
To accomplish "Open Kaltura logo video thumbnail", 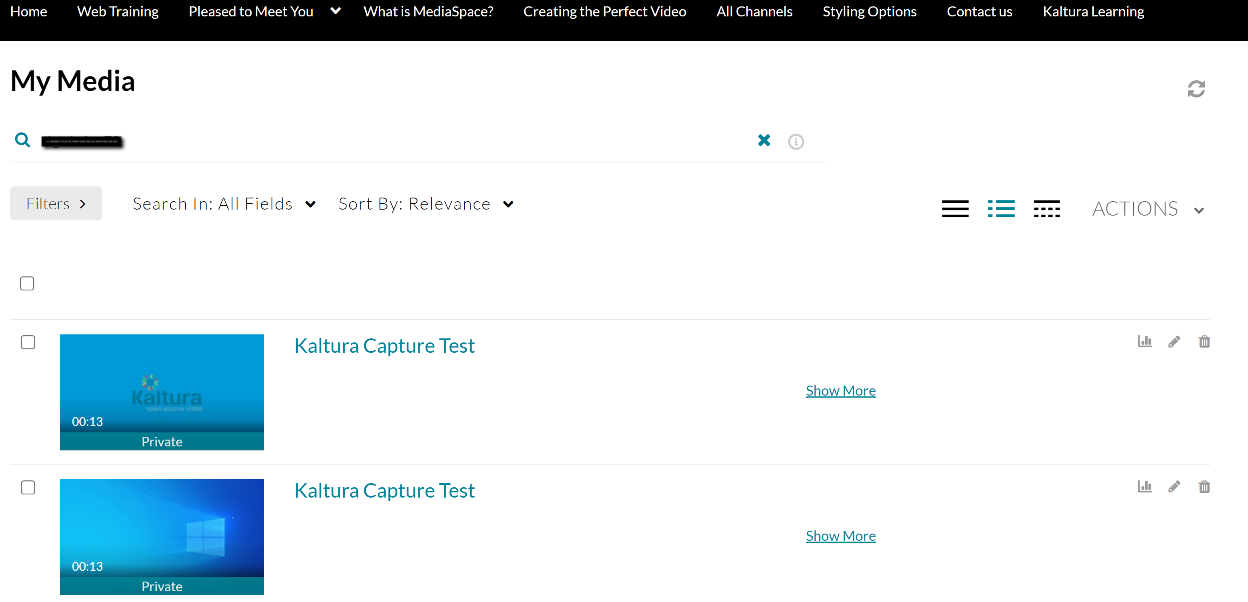I will click(162, 392).
